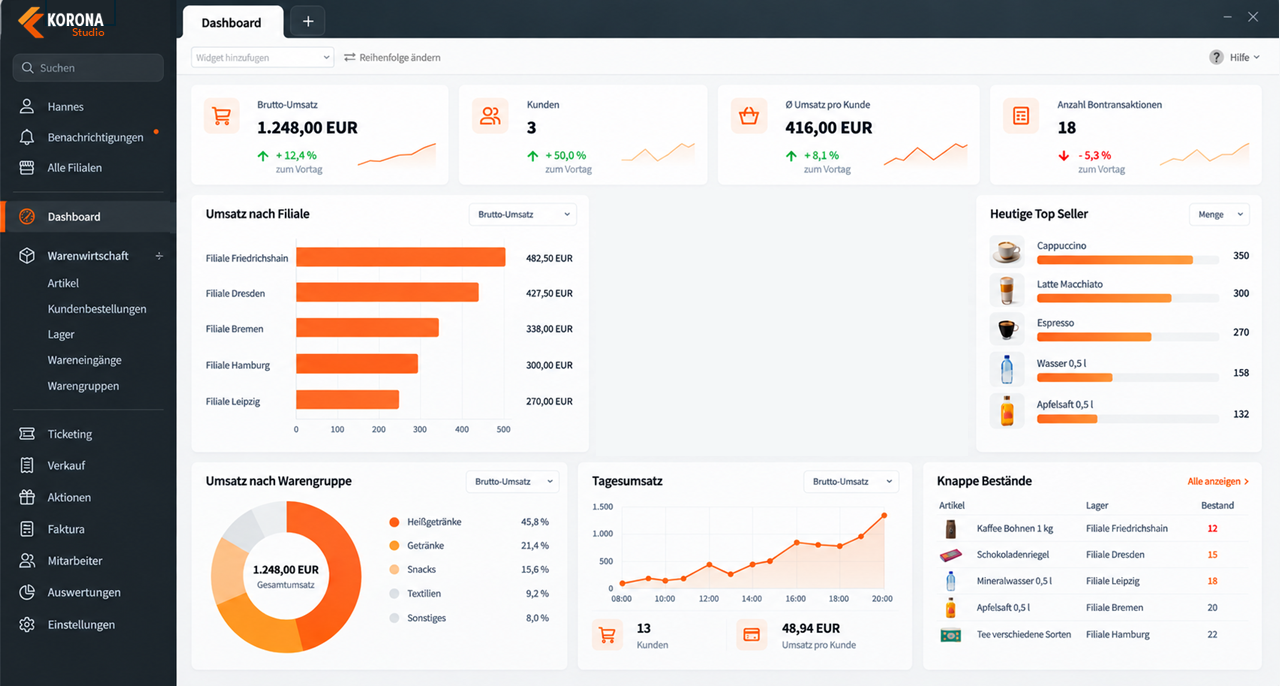Click the Auswertungen label in sidebar
The width and height of the screenshot is (1280, 686).
pyautogui.click(x=84, y=593)
